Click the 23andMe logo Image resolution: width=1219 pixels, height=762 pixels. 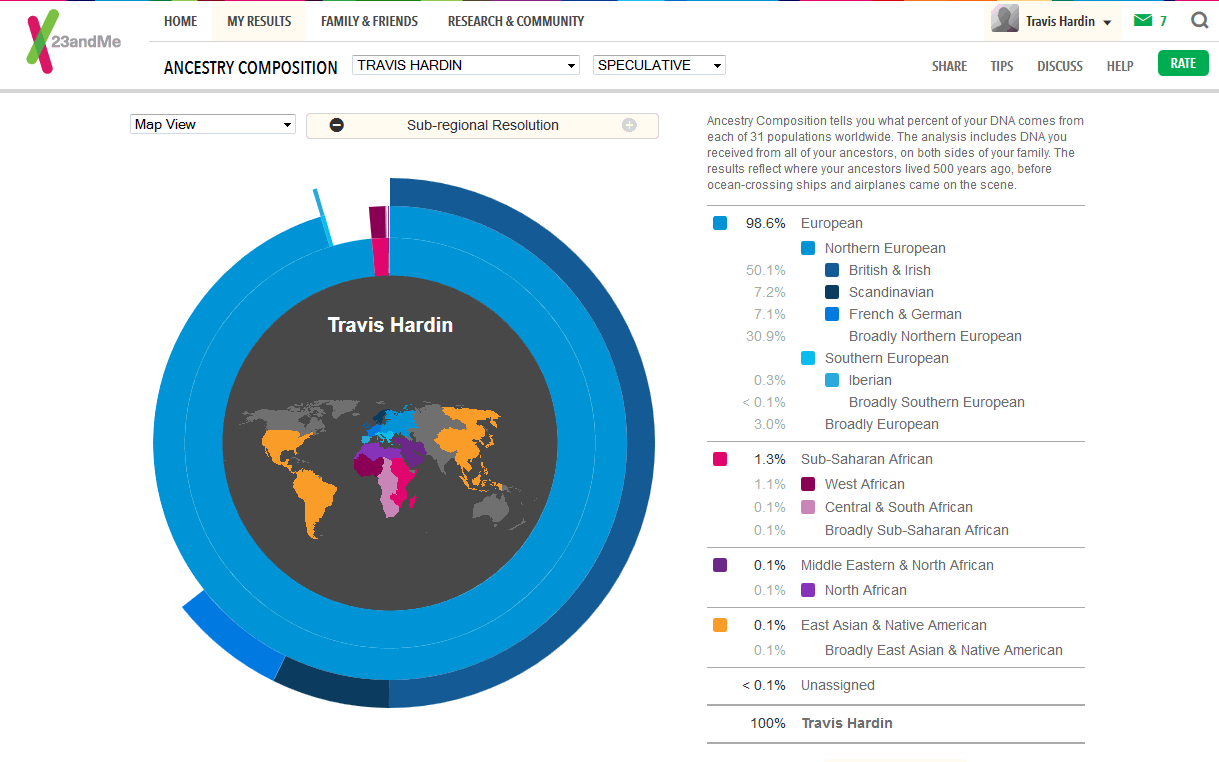tap(74, 43)
